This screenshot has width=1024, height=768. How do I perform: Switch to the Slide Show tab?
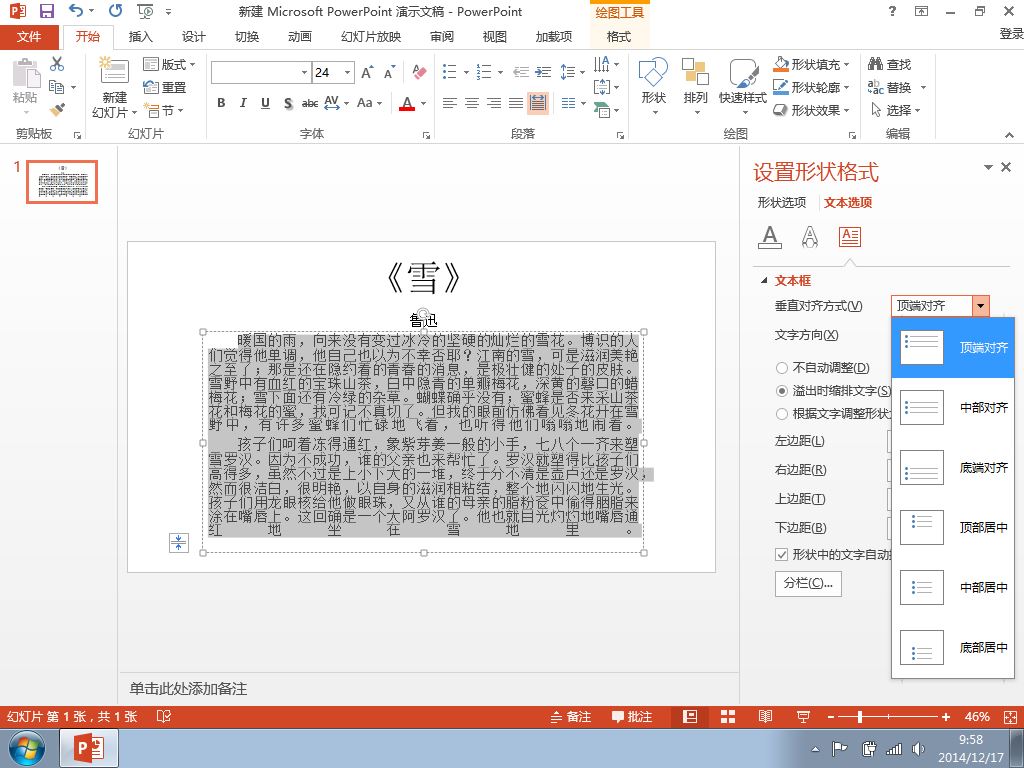pyautogui.click(x=371, y=37)
